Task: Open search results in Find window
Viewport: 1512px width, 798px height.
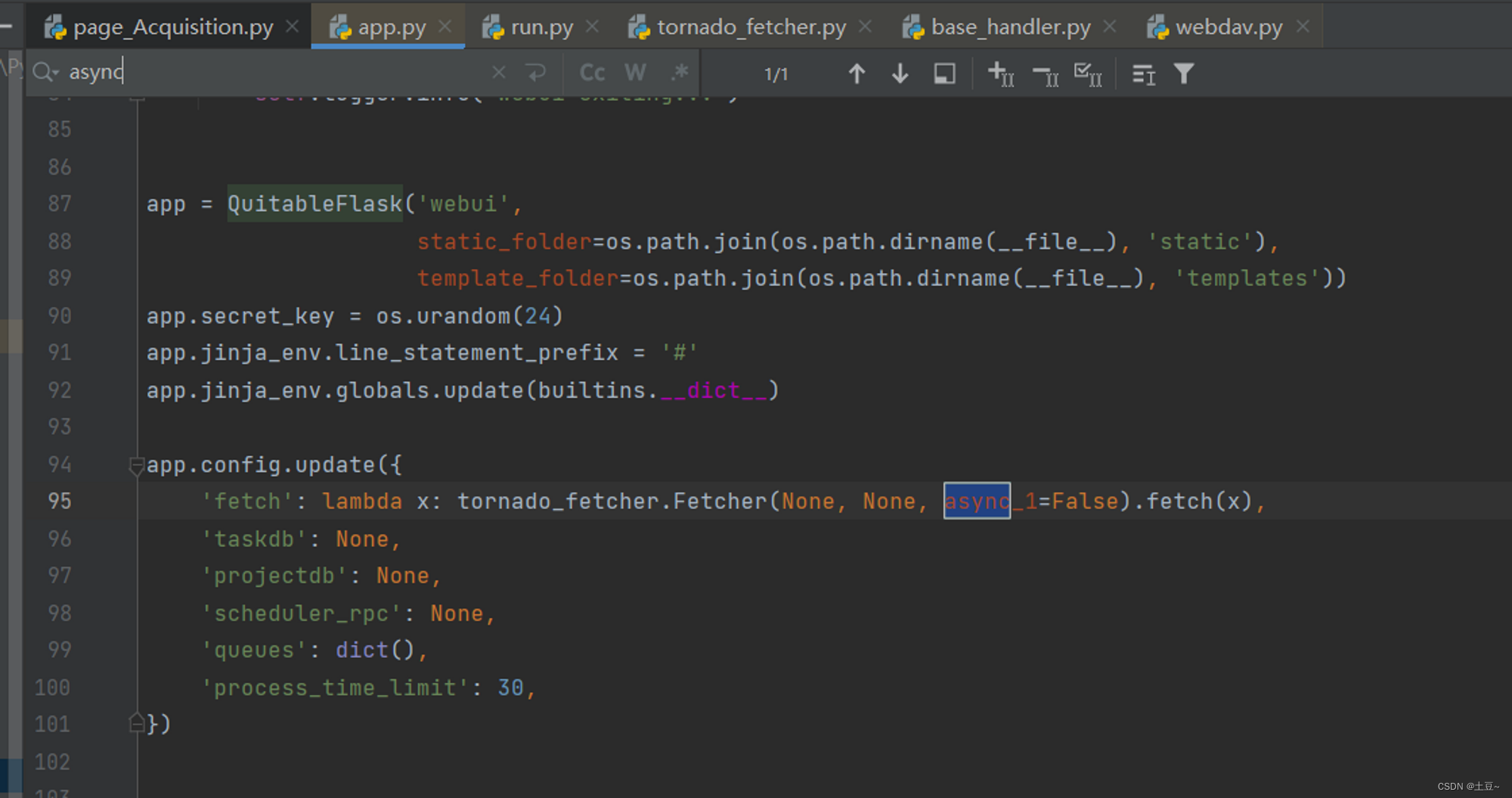Action: tap(944, 73)
